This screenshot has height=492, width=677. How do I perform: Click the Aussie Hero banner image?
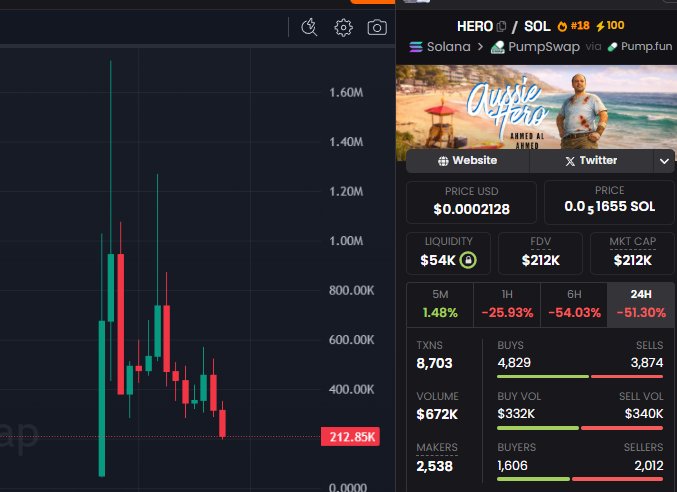point(536,107)
